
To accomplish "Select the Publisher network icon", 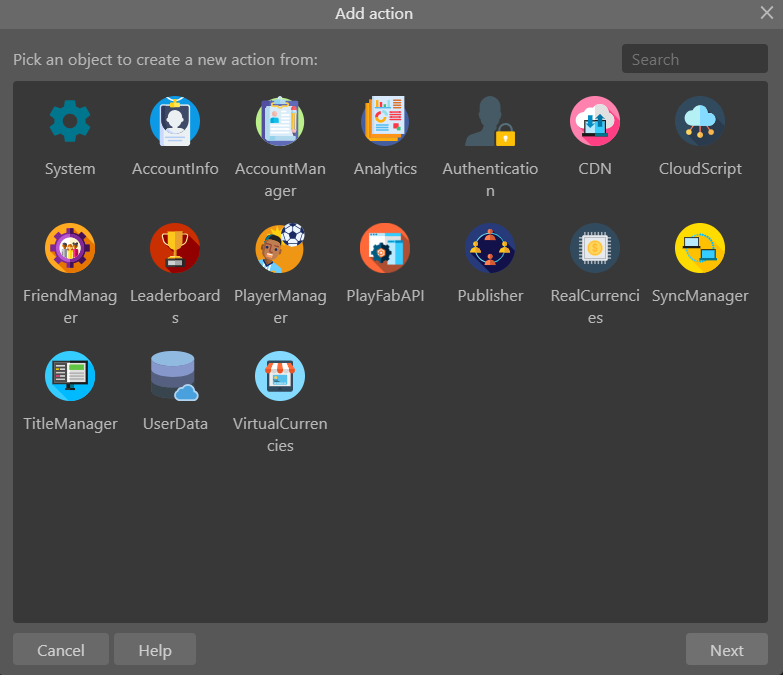I will [490, 248].
